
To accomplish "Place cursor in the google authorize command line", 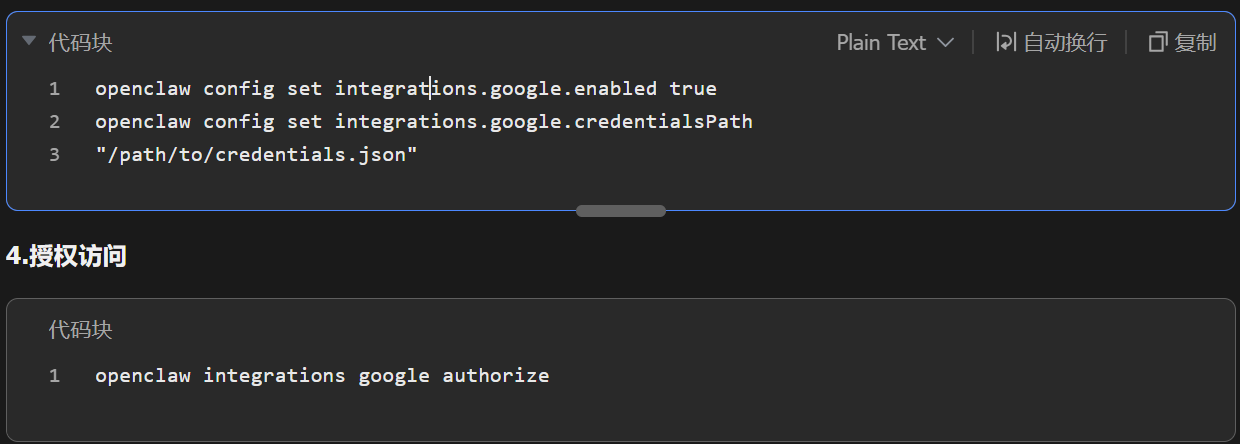I will click(322, 376).
